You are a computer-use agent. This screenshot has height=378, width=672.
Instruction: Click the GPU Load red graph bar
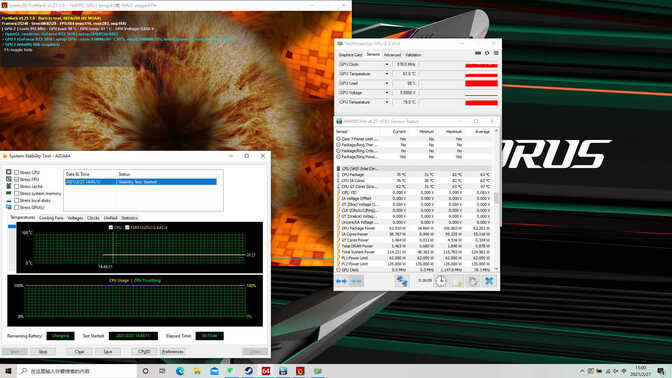(x=481, y=83)
